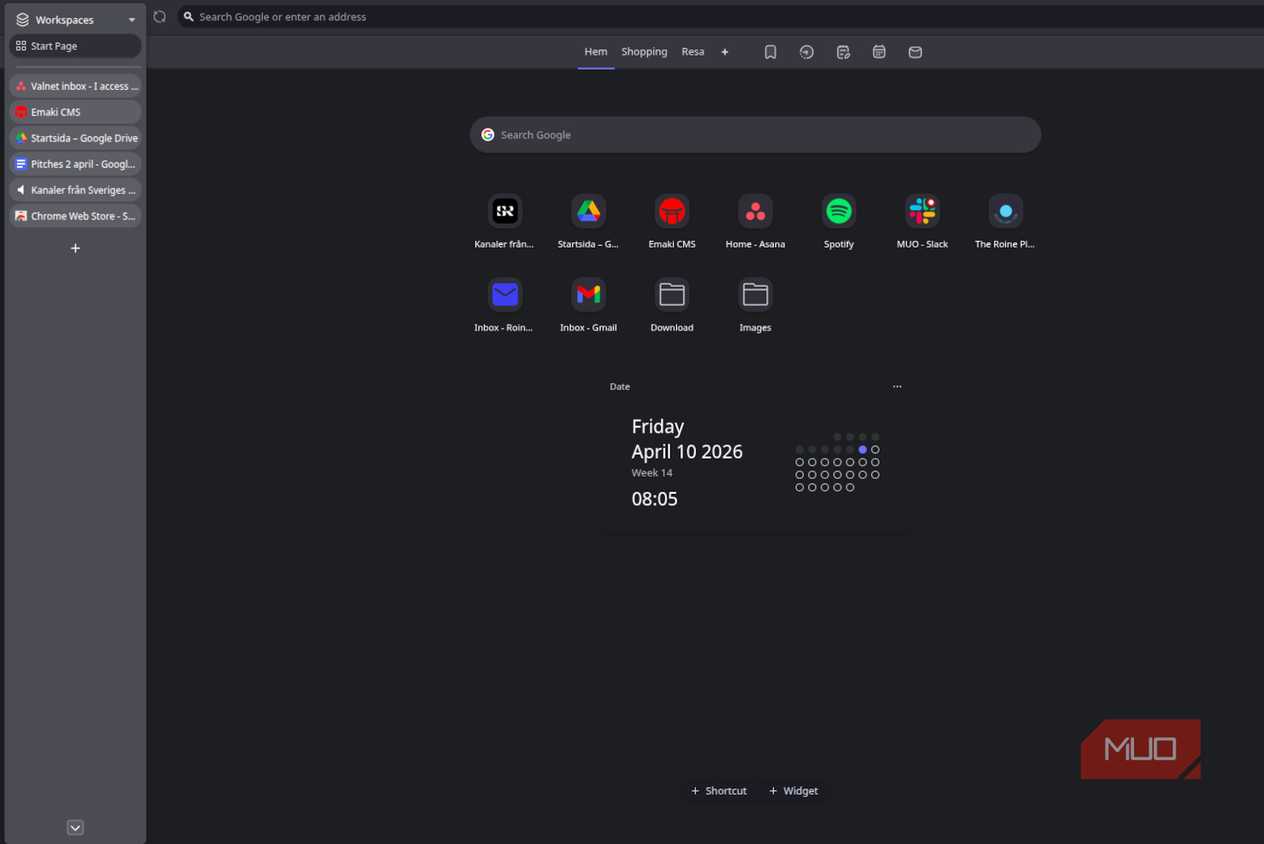Switch to Startsida – Google Drive tab
The height and width of the screenshot is (844, 1264).
click(x=75, y=138)
